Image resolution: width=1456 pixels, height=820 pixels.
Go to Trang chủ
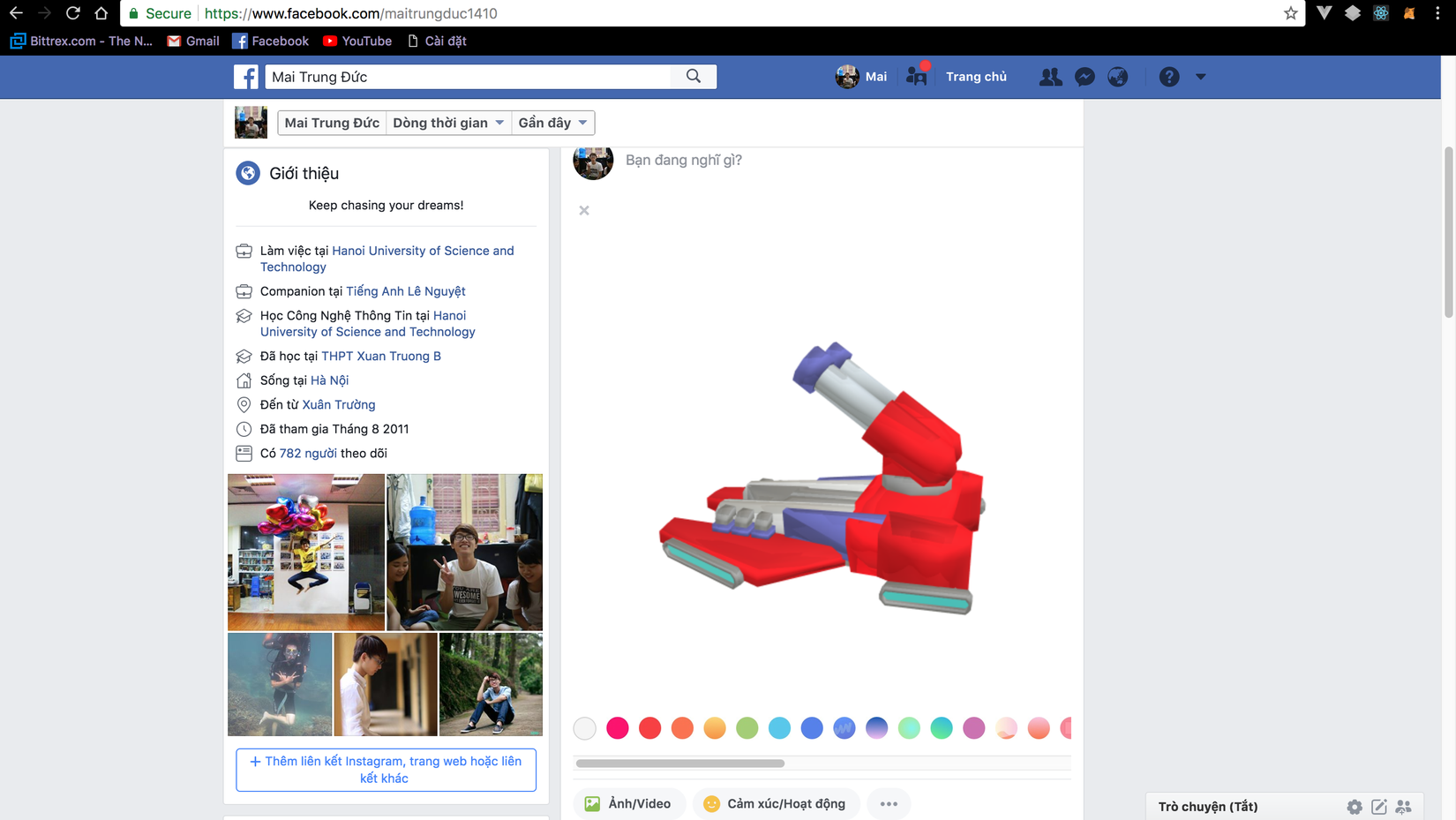(976, 77)
